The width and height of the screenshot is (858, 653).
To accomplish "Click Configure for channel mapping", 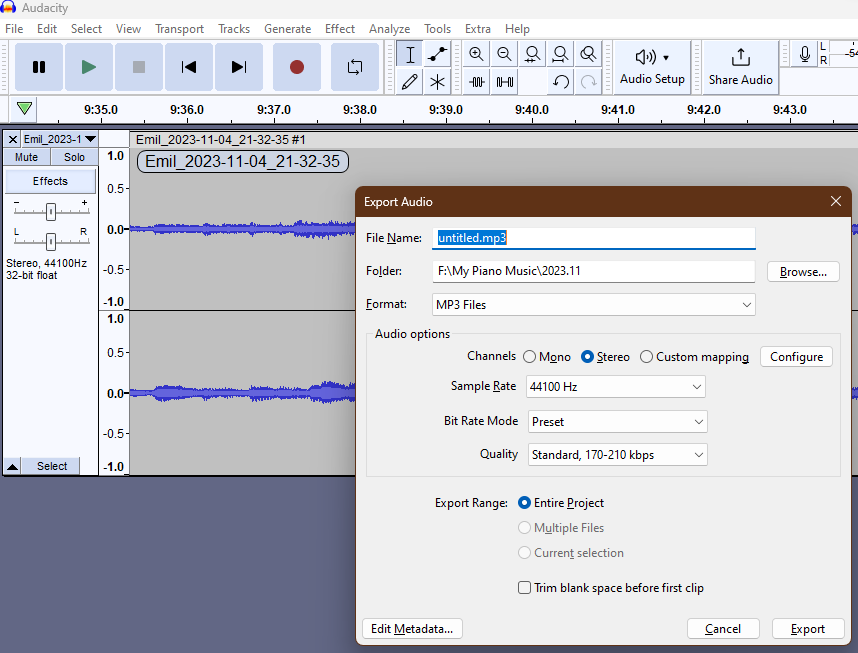I will pos(796,357).
